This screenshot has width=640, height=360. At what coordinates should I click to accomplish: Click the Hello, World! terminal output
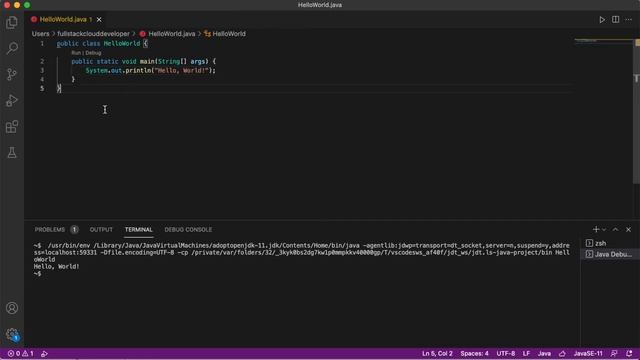(56, 267)
